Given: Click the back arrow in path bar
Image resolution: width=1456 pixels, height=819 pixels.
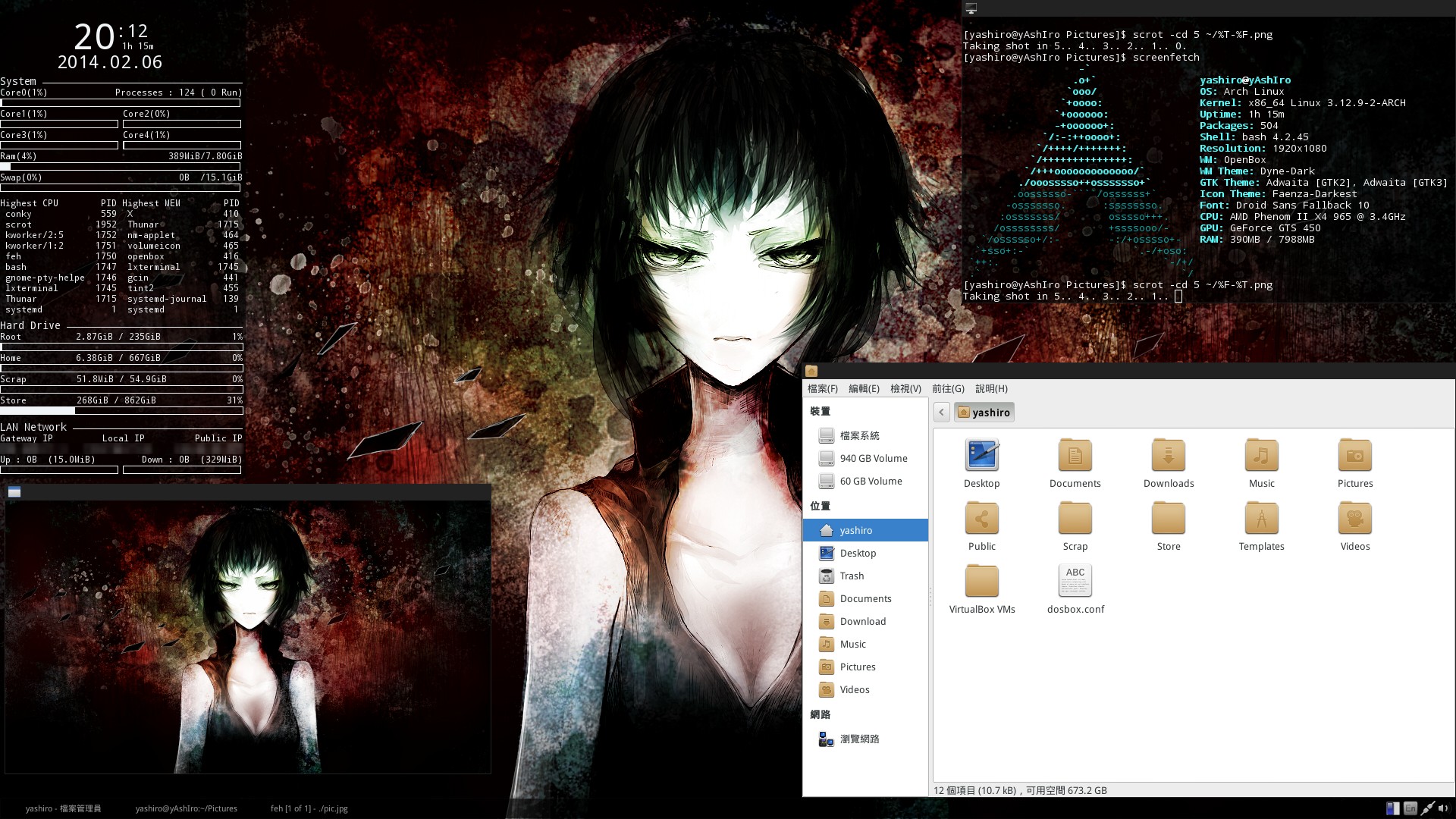Looking at the screenshot, I should click(x=941, y=412).
